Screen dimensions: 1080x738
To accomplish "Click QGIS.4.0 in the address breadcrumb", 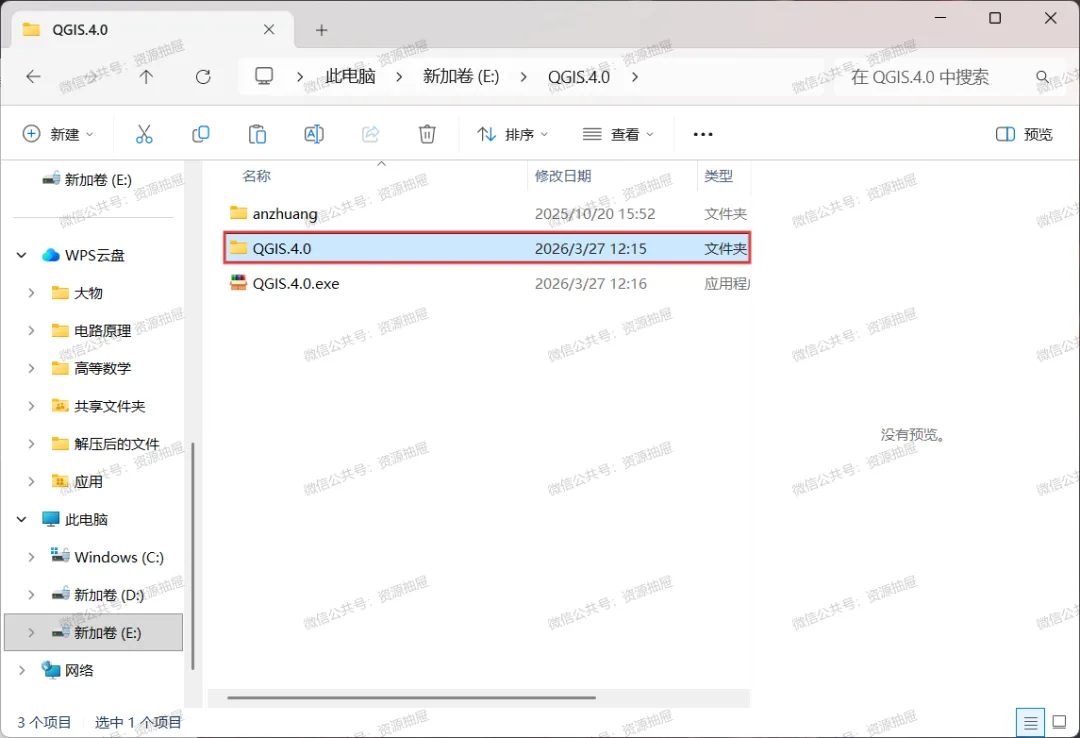I will (x=579, y=76).
